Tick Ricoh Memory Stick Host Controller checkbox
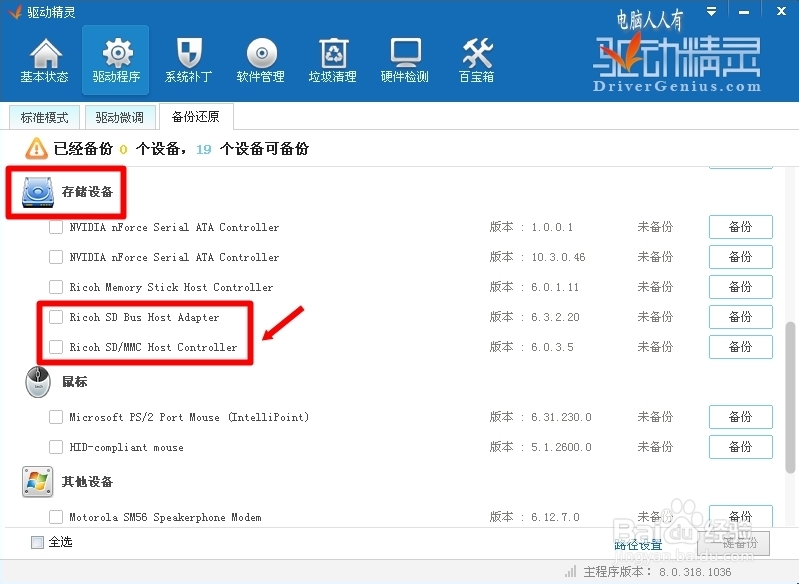Image resolution: width=799 pixels, height=584 pixels. (x=56, y=287)
